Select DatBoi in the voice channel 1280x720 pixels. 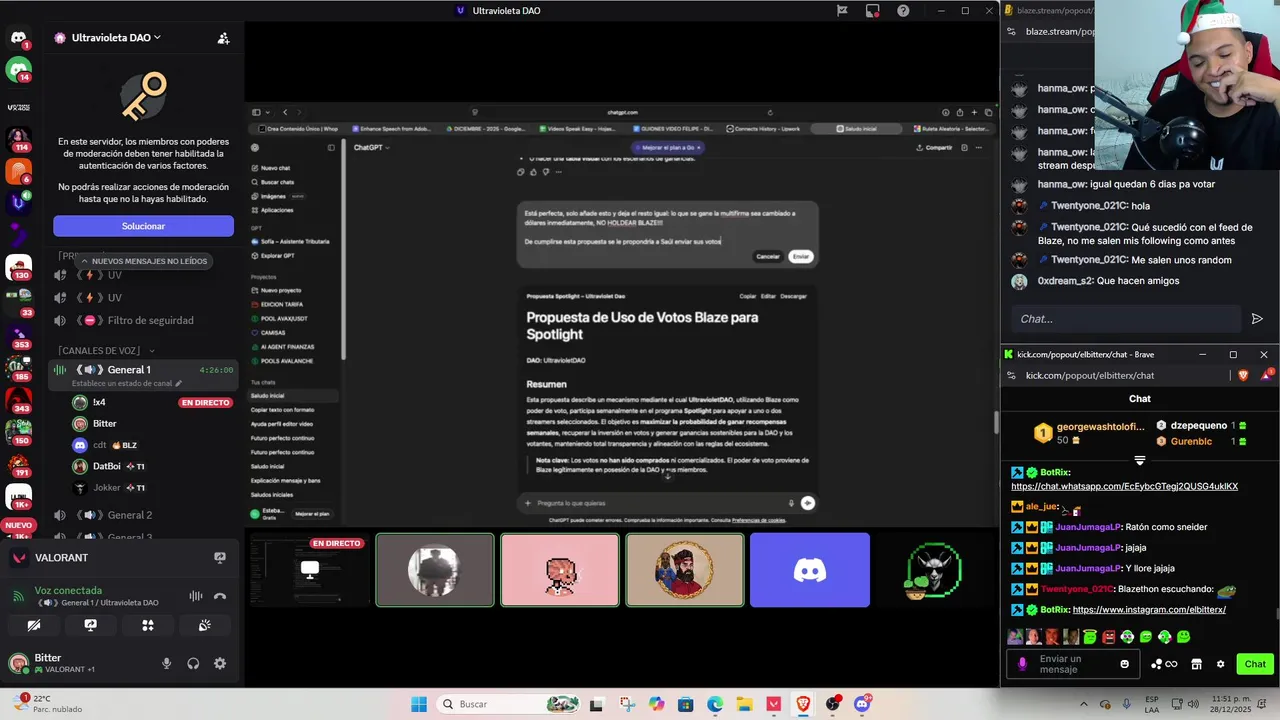107,466
